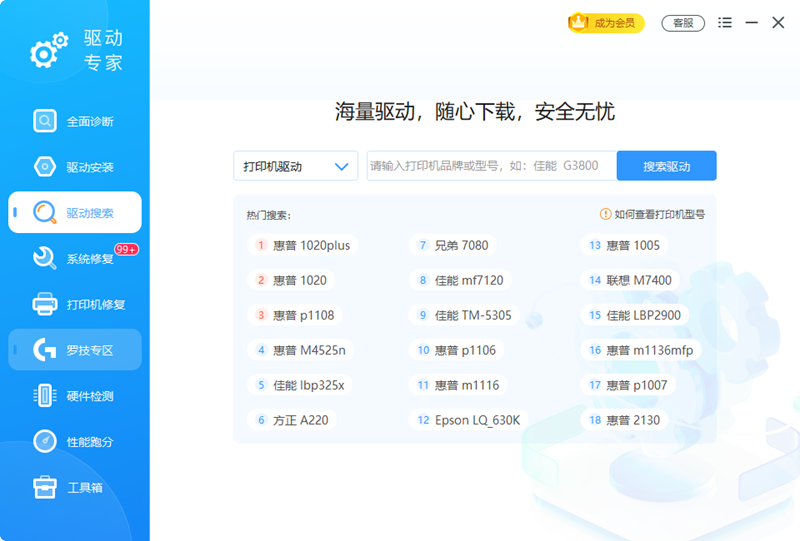Search hot item 佳能 mf7120
Viewport: 800px width, 541px height.
click(x=460, y=280)
